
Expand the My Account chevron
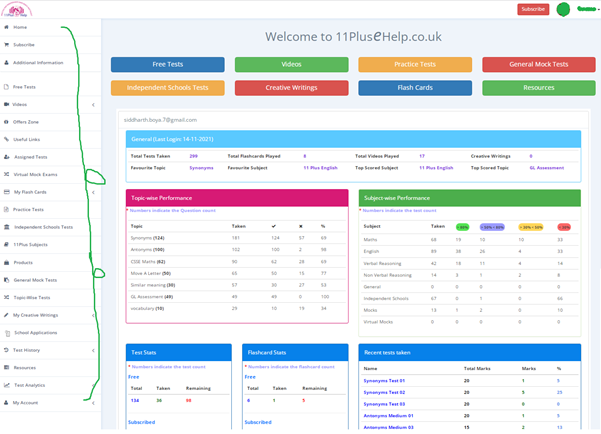coord(93,403)
